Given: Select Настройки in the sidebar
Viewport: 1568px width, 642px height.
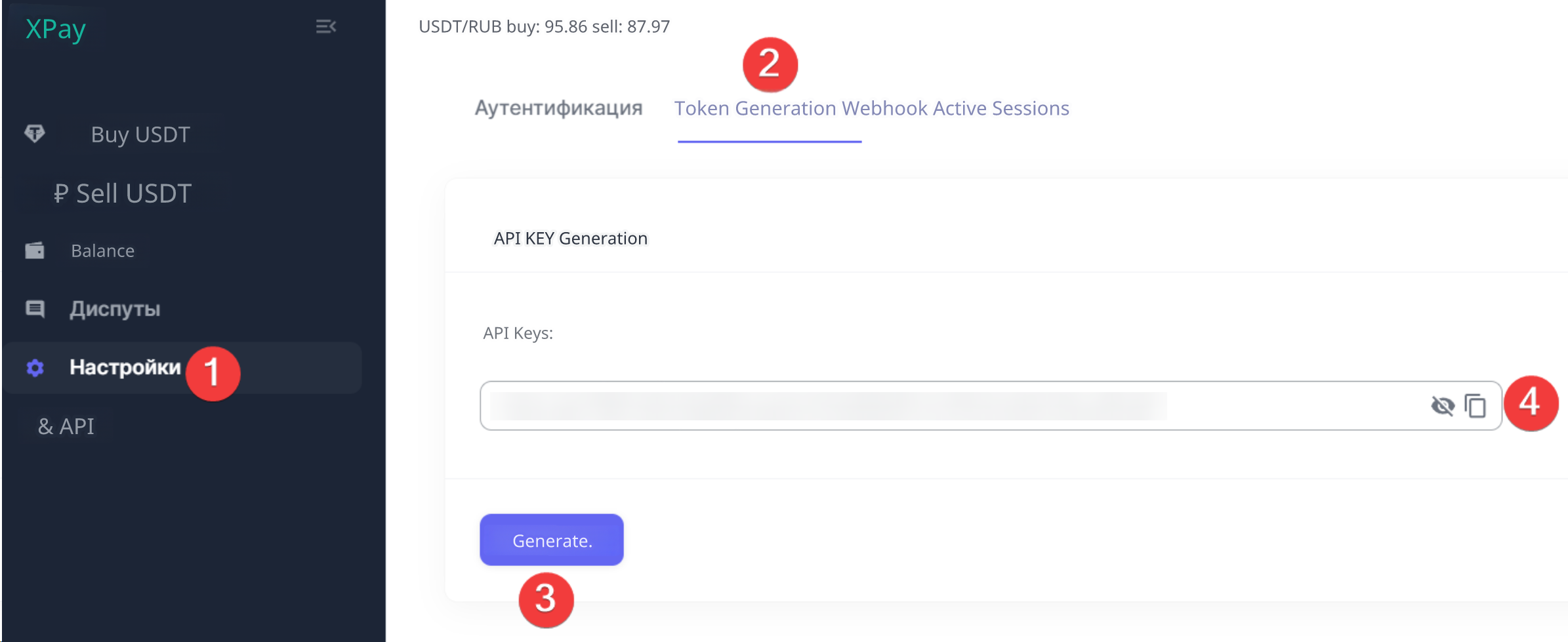Looking at the screenshot, I should point(125,367).
